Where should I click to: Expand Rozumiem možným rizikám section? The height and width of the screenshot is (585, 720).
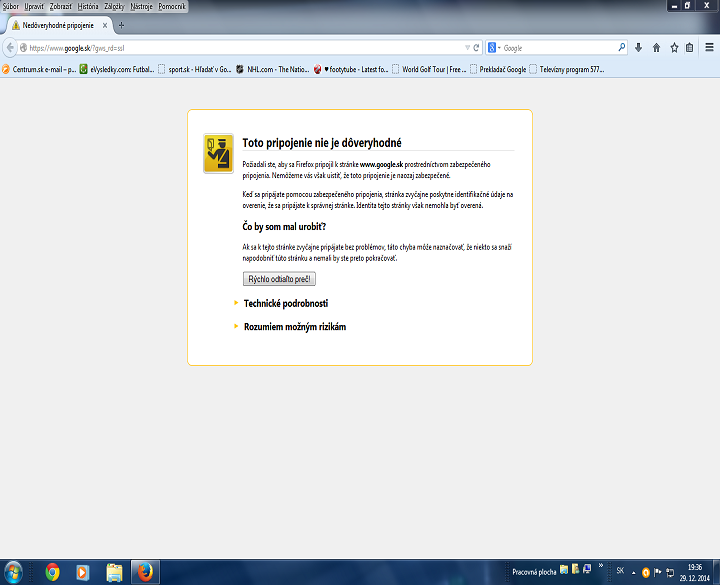point(295,327)
